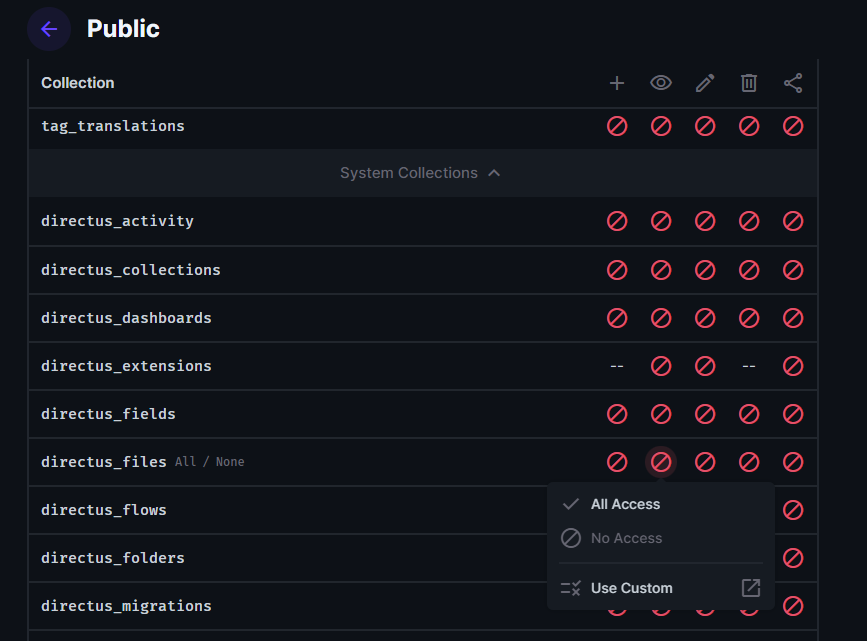Select No Access in the dropdown

[625, 538]
